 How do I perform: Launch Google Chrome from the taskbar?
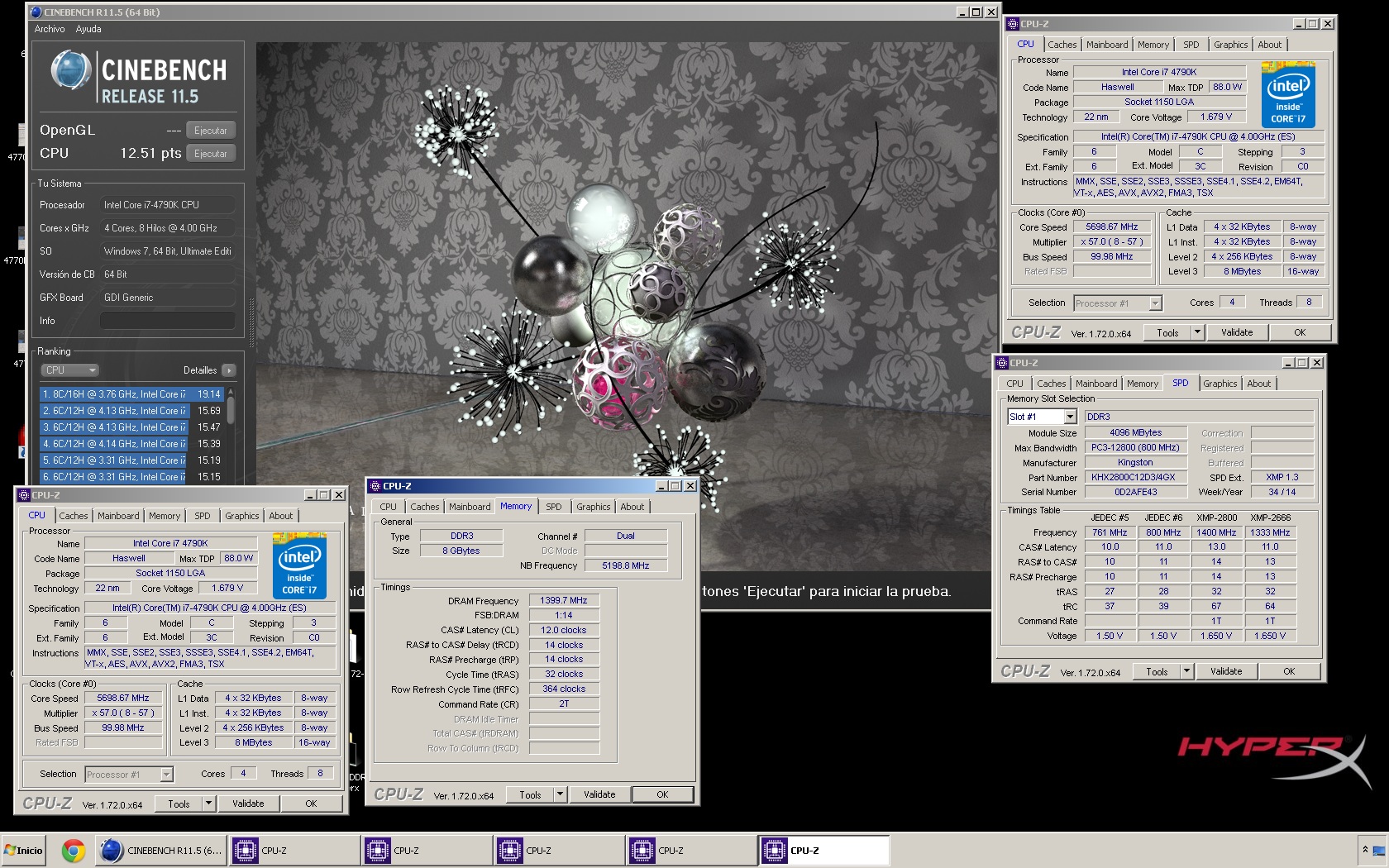click(74, 850)
